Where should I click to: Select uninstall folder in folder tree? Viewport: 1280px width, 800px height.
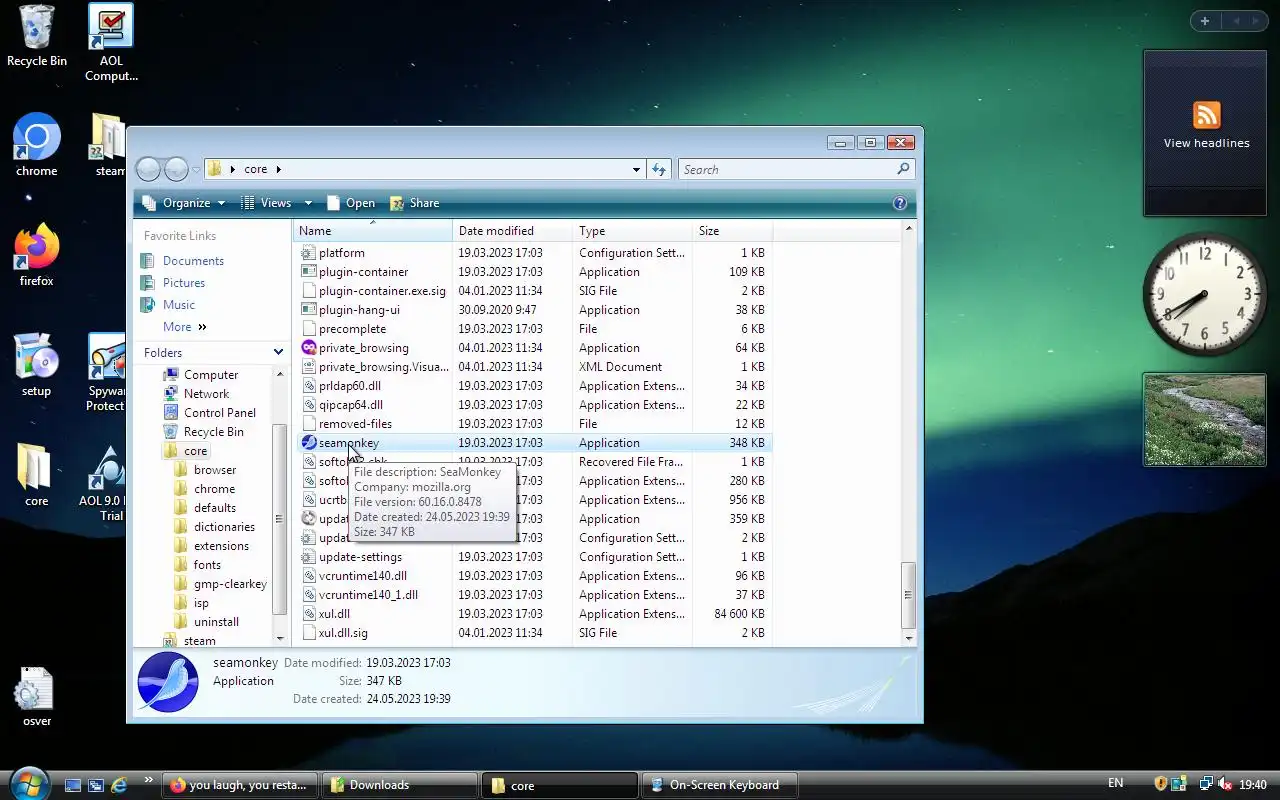[216, 622]
